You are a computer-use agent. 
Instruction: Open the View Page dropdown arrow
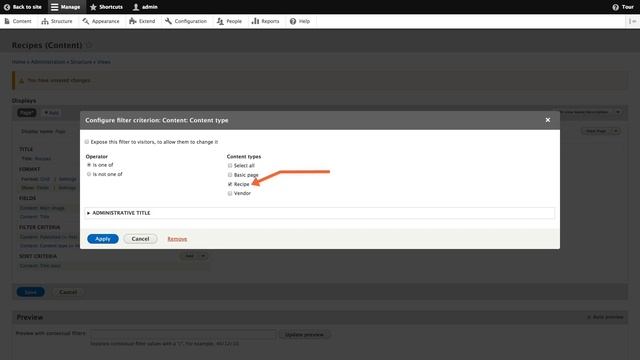[616, 131]
